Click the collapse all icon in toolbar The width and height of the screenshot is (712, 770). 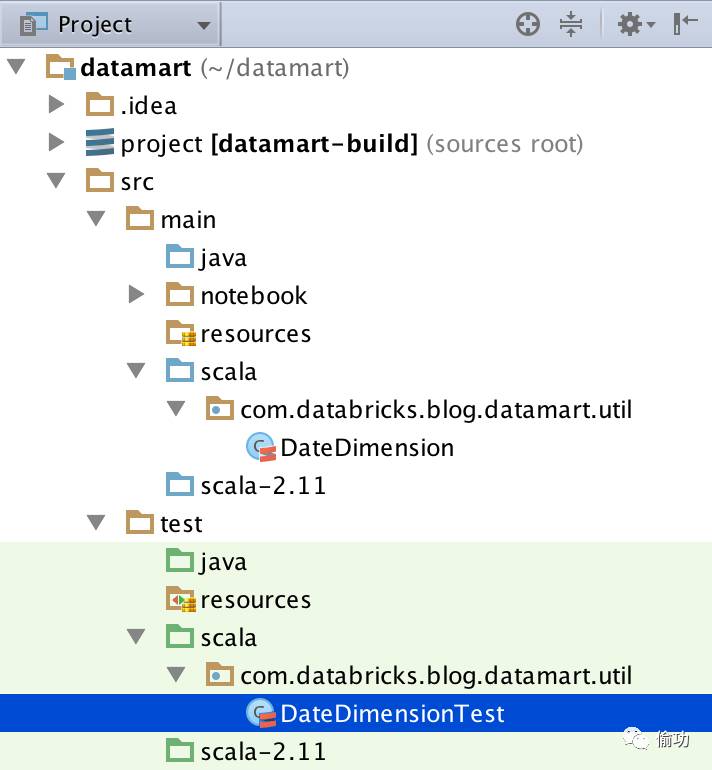571,24
